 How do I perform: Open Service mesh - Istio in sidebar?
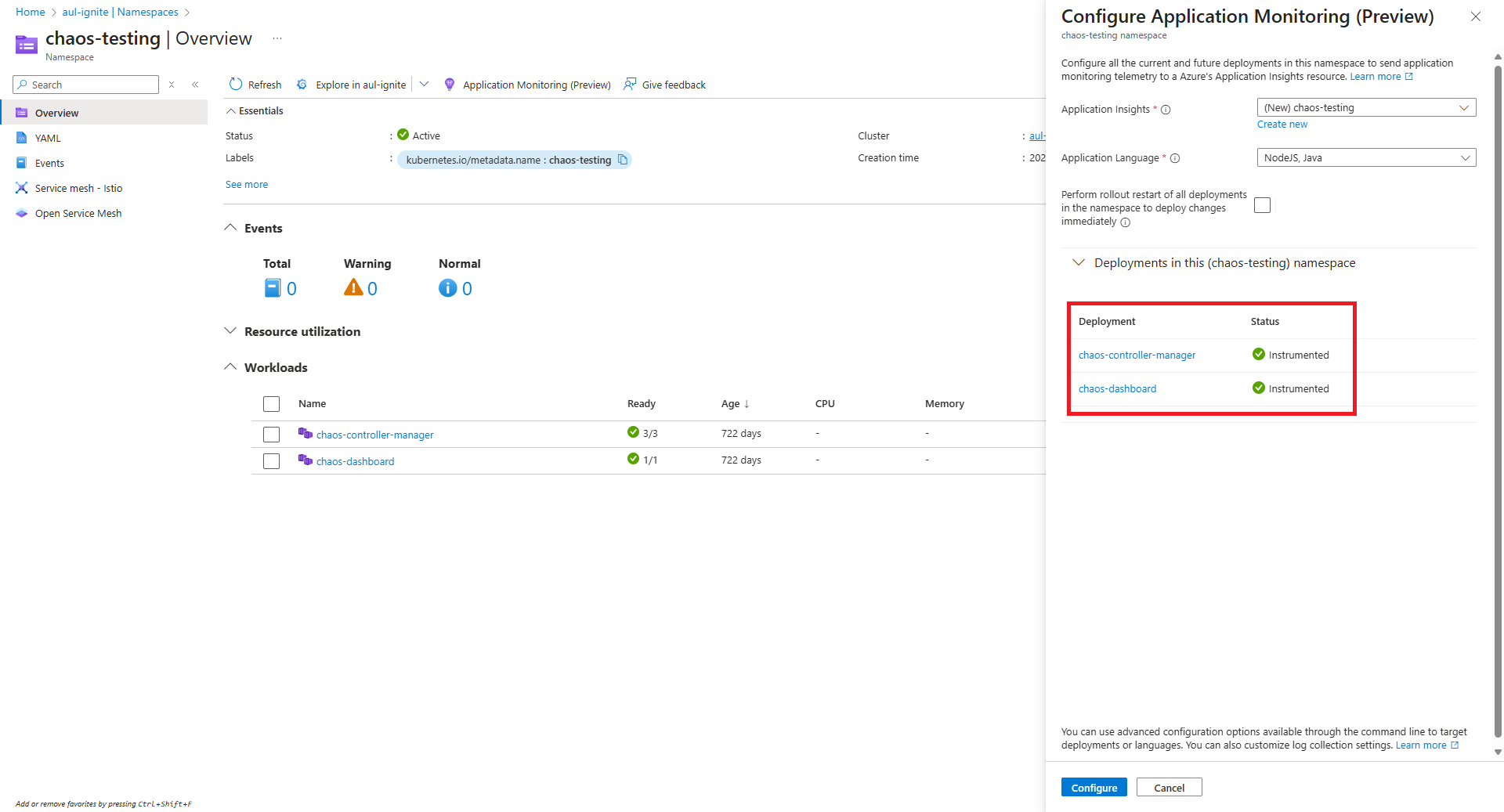tap(78, 189)
